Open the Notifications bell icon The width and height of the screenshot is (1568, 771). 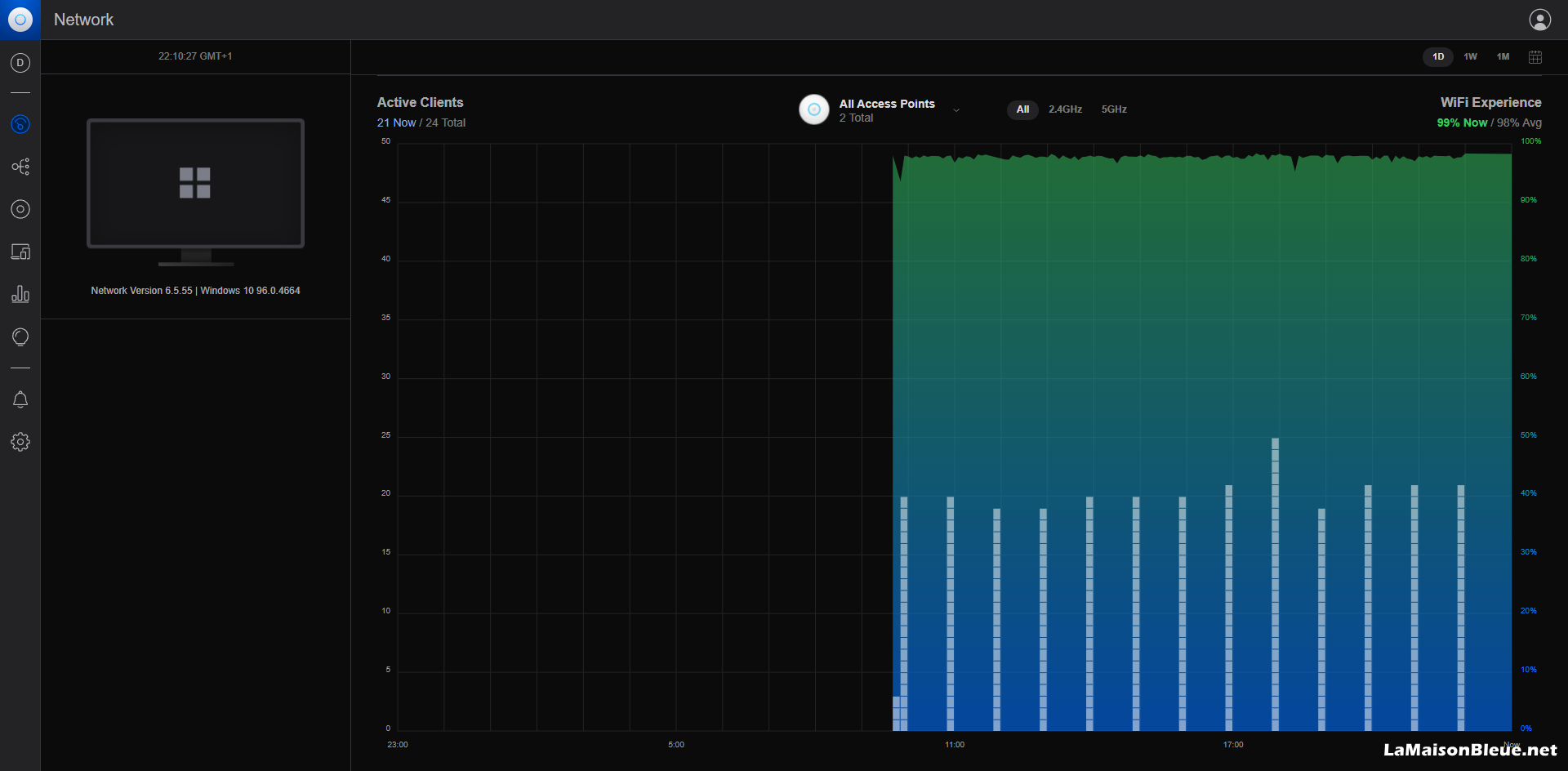click(x=20, y=399)
